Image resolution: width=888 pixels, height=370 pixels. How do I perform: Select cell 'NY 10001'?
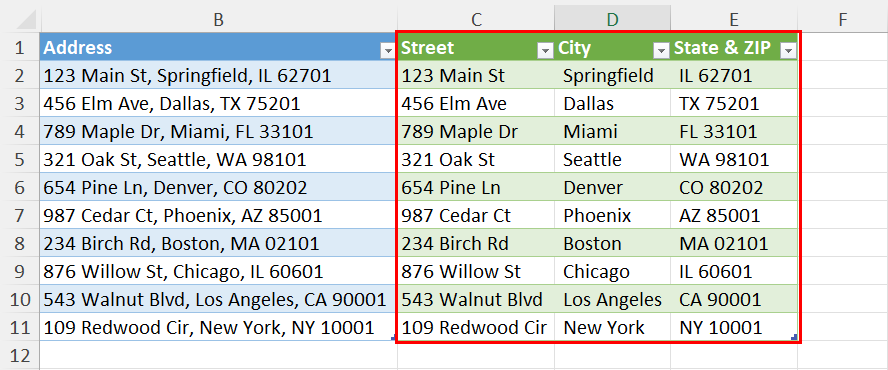click(x=734, y=327)
